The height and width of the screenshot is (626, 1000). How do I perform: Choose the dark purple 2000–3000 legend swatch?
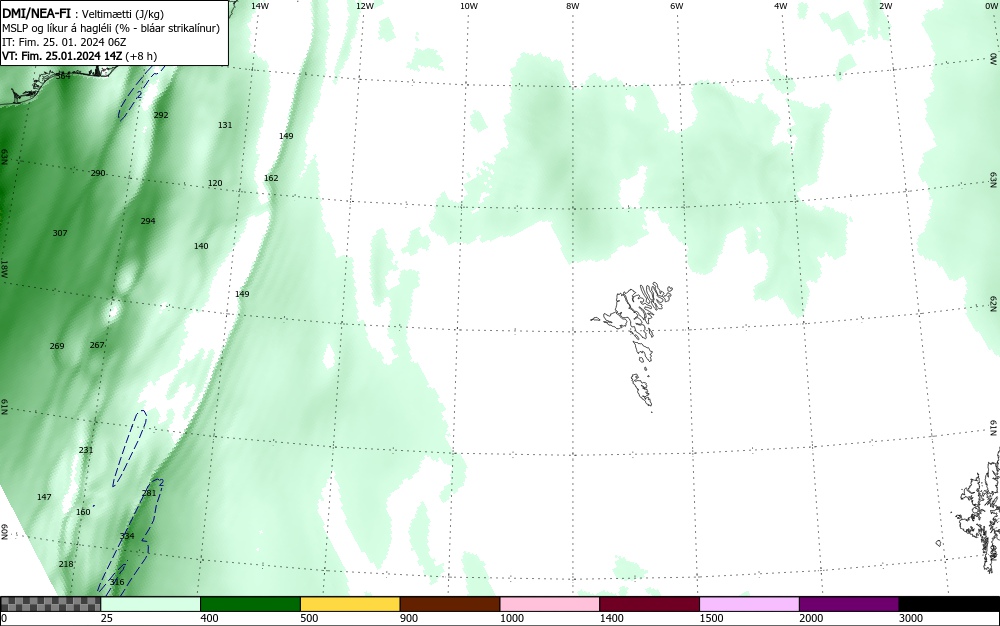[849, 604]
